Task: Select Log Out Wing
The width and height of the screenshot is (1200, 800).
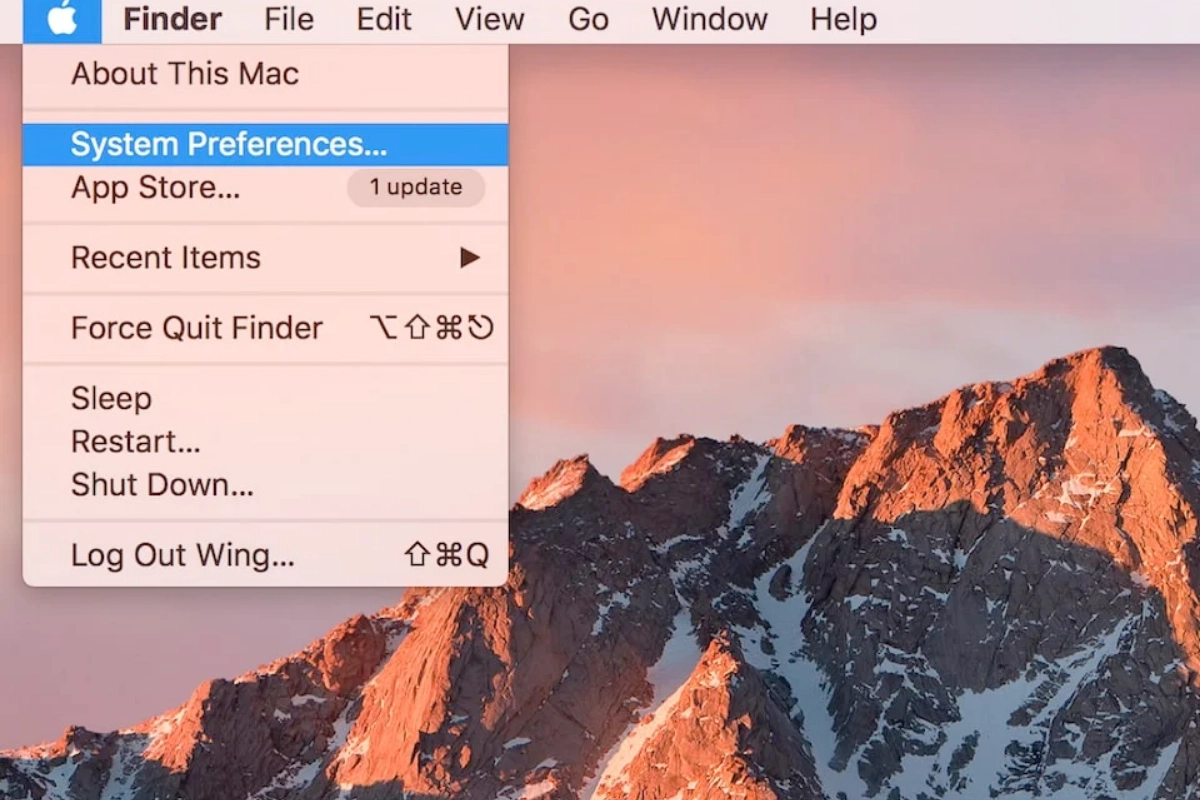Action: pyautogui.click(x=183, y=555)
